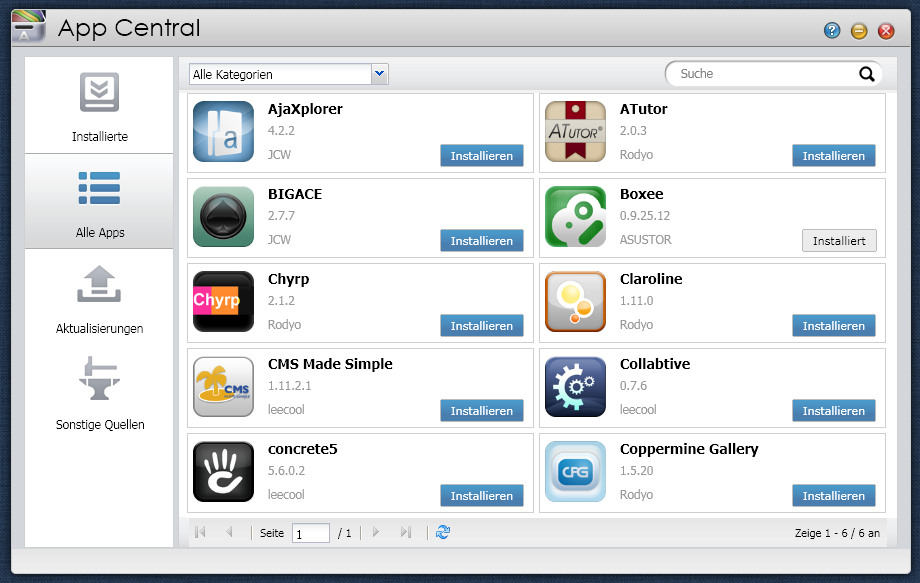The image size is (920, 583).
Task: Click the AjaXplorer title text
Action: coord(305,110)
